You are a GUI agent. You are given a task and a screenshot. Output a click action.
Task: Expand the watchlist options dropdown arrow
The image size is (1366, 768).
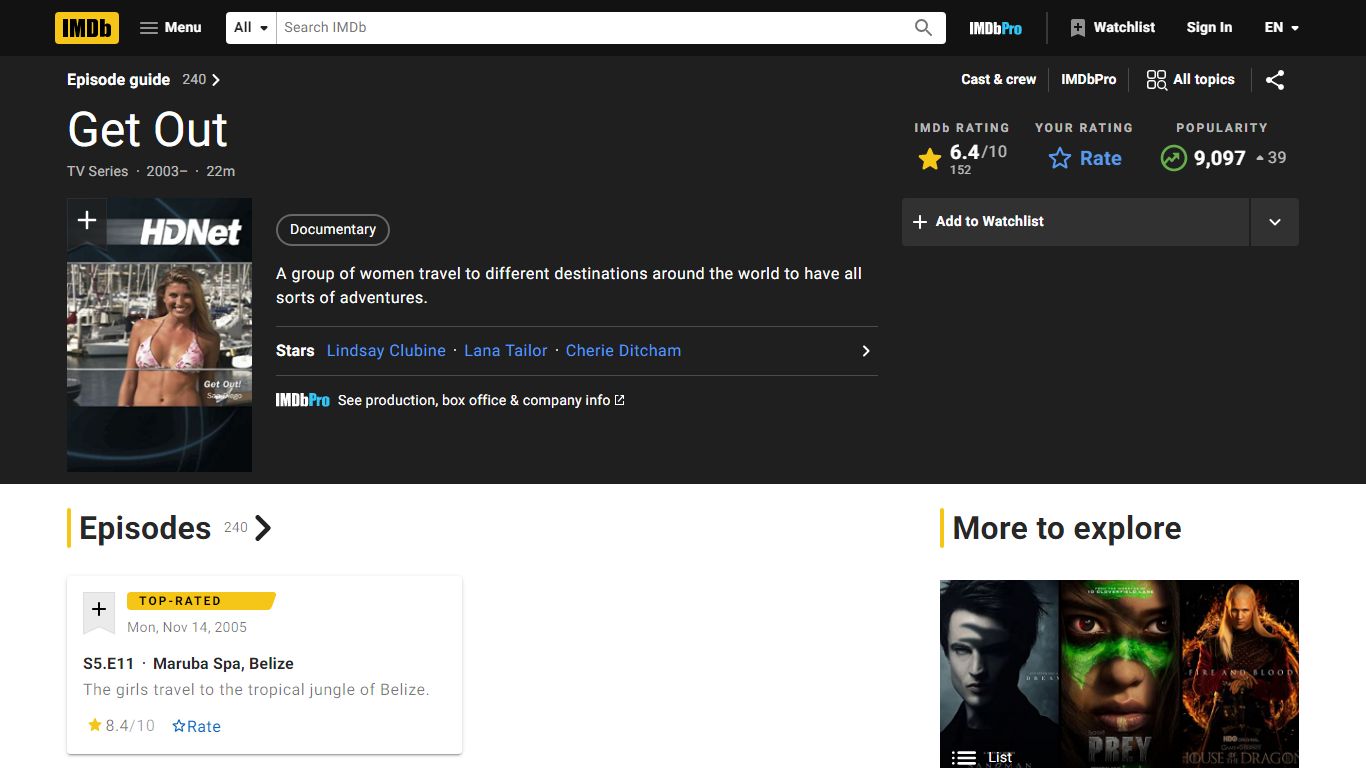pos(1275,222)
